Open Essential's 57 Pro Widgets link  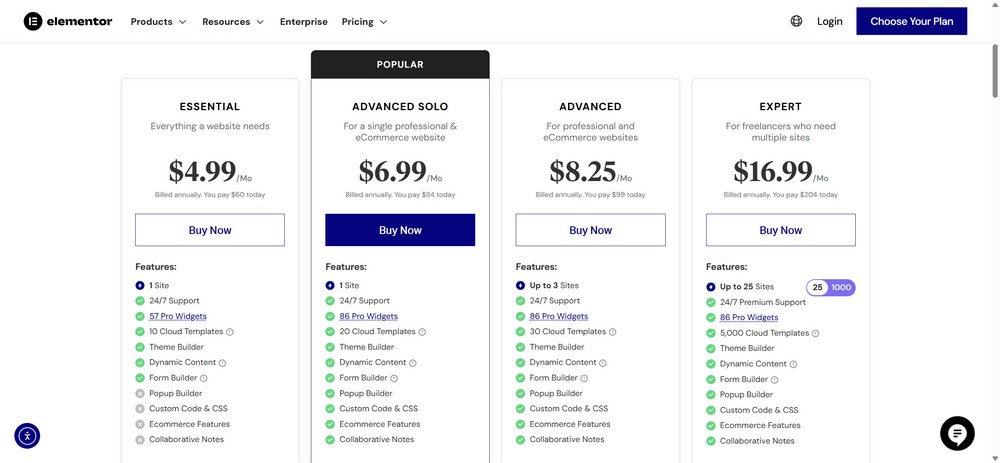tap(178, 316)
